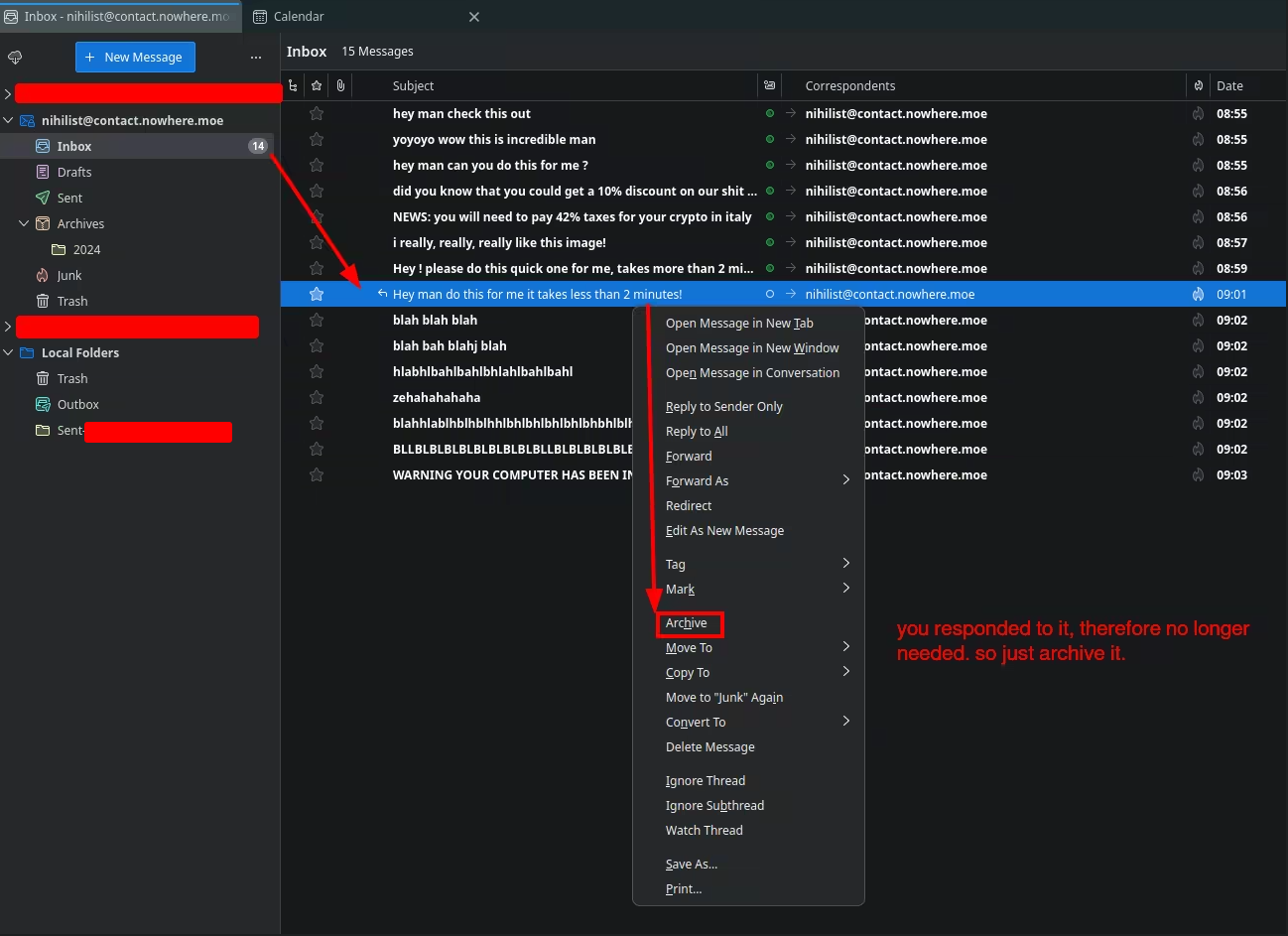The width and height of the screenshot is (1288, 936).
Task: Switch to the Calendar tab
Action: (x=299, y=17)
